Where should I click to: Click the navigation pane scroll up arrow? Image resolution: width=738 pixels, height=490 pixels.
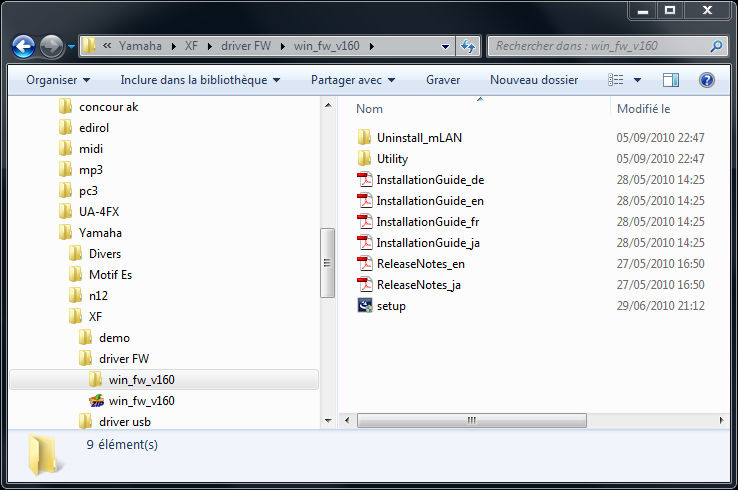click(x=328, y=105)
